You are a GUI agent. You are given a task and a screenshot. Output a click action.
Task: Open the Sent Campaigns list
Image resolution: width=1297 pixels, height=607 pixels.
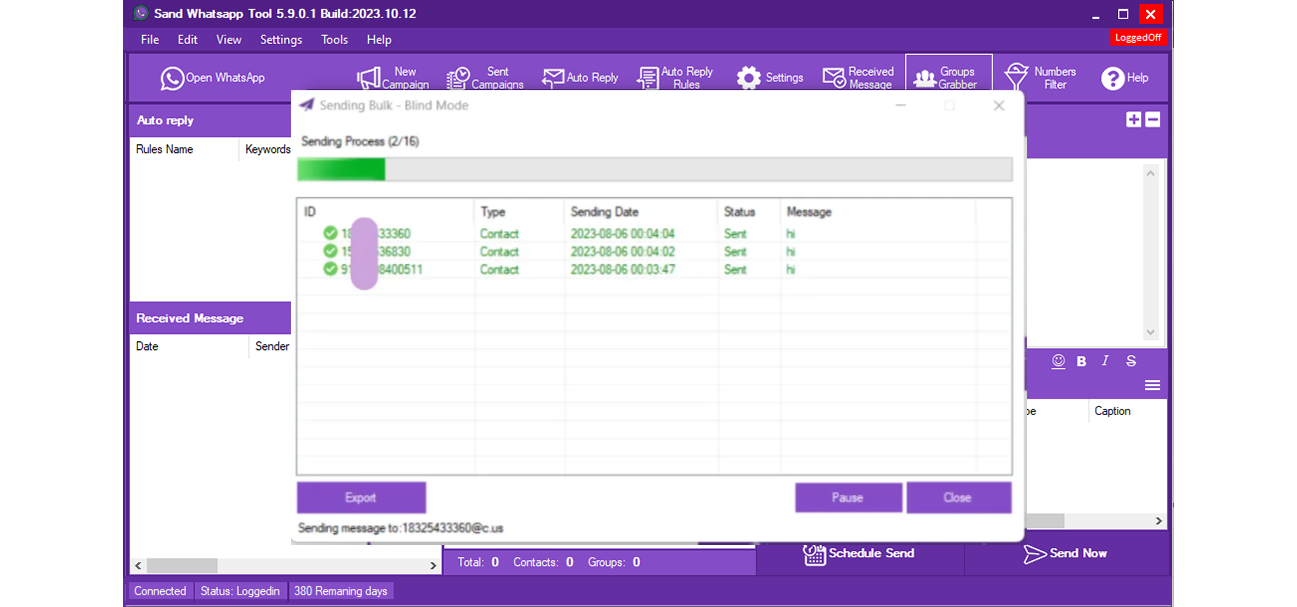[485, 78]
